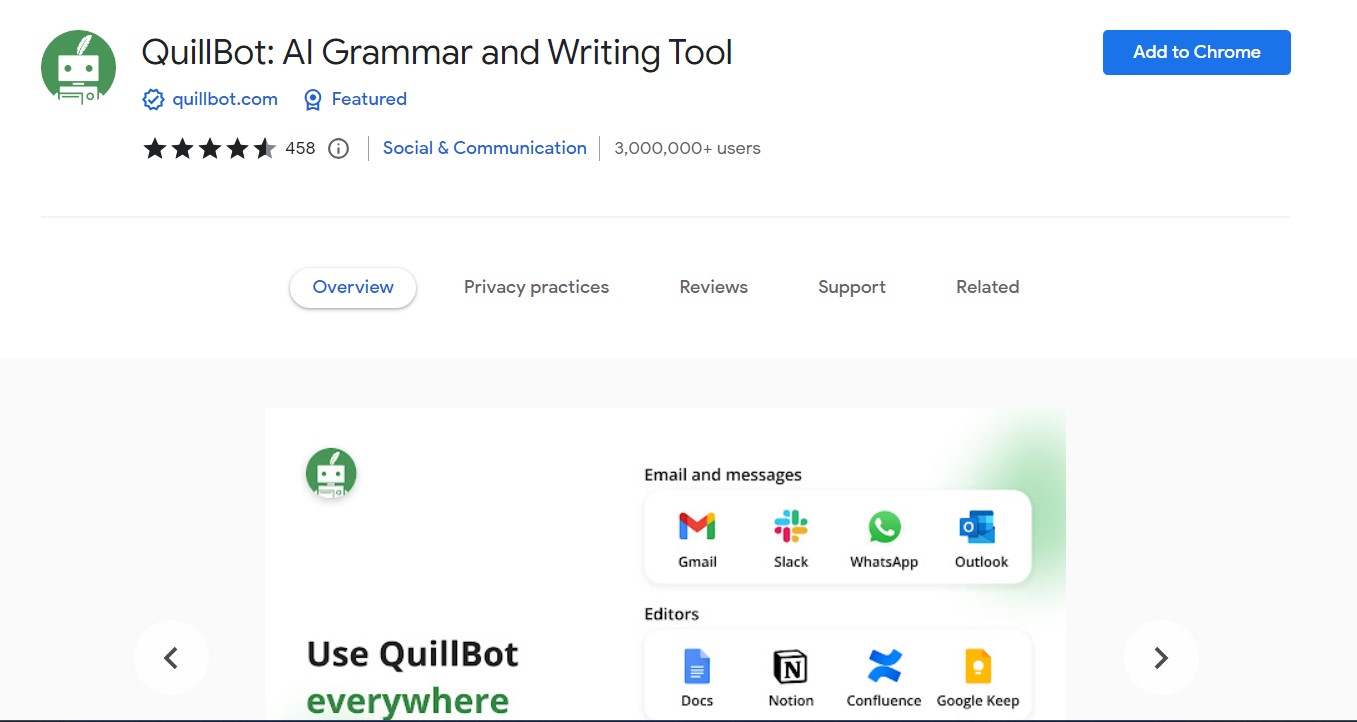The height and width of the screenshot is (722, 1357).
Task: Open the Social & Communication category link
Action: (485, 148)
